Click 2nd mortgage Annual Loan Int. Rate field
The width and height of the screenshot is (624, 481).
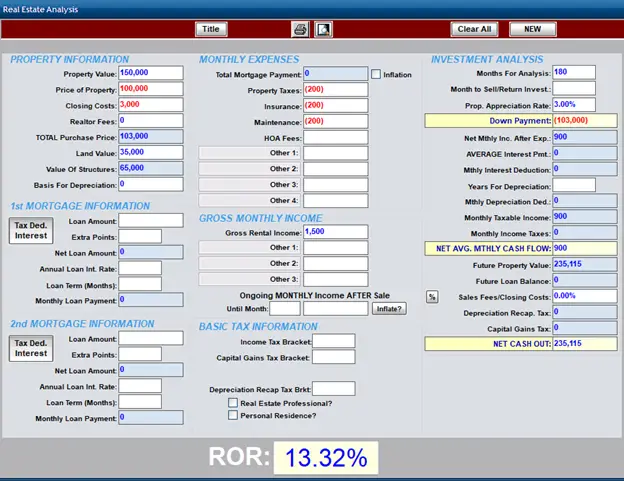[140, 386]
